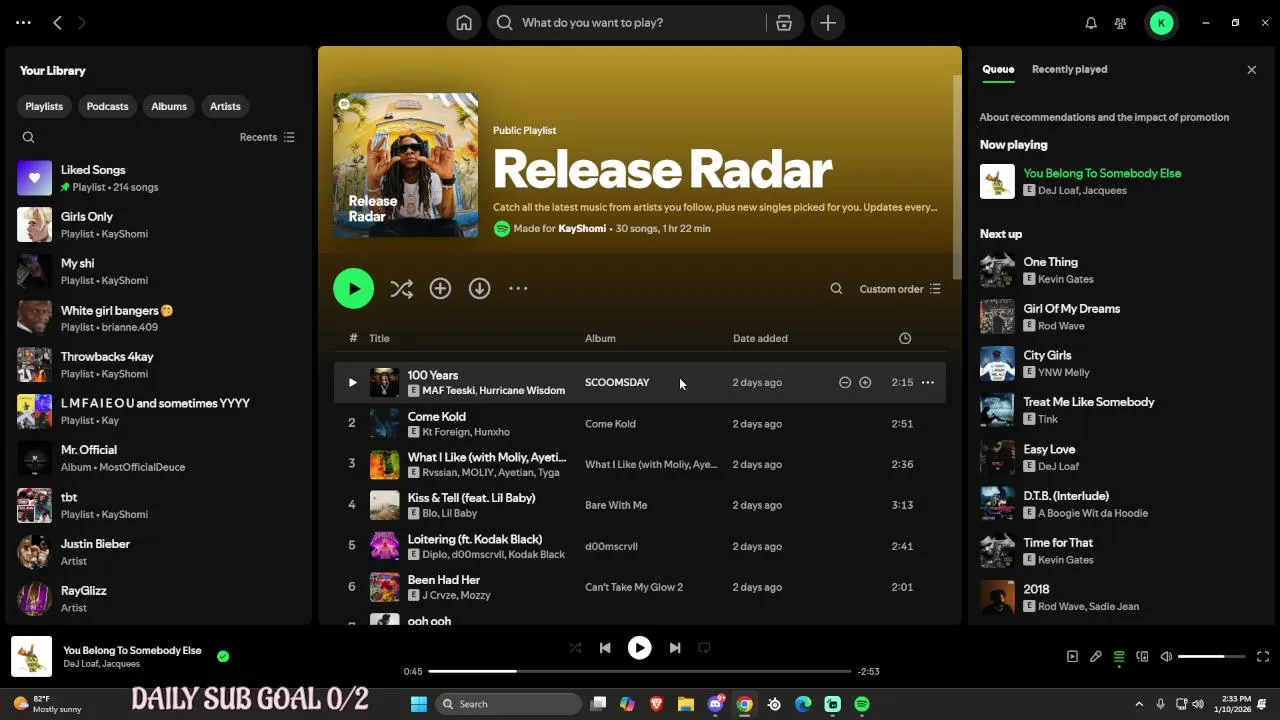Viewport: 1280px width, 720px height.
Task: Toggle shuffle in the player bar
Action: pyautogui.click(x=575, y=648)
